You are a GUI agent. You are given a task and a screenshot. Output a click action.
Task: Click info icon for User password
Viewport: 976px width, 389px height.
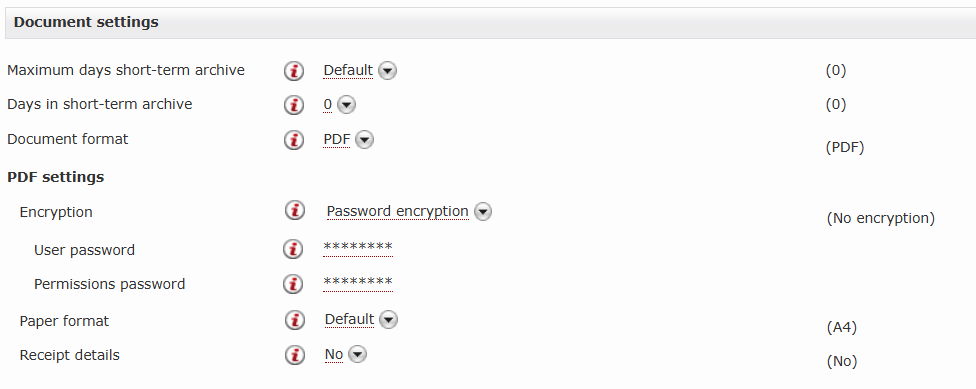(293, 250)
